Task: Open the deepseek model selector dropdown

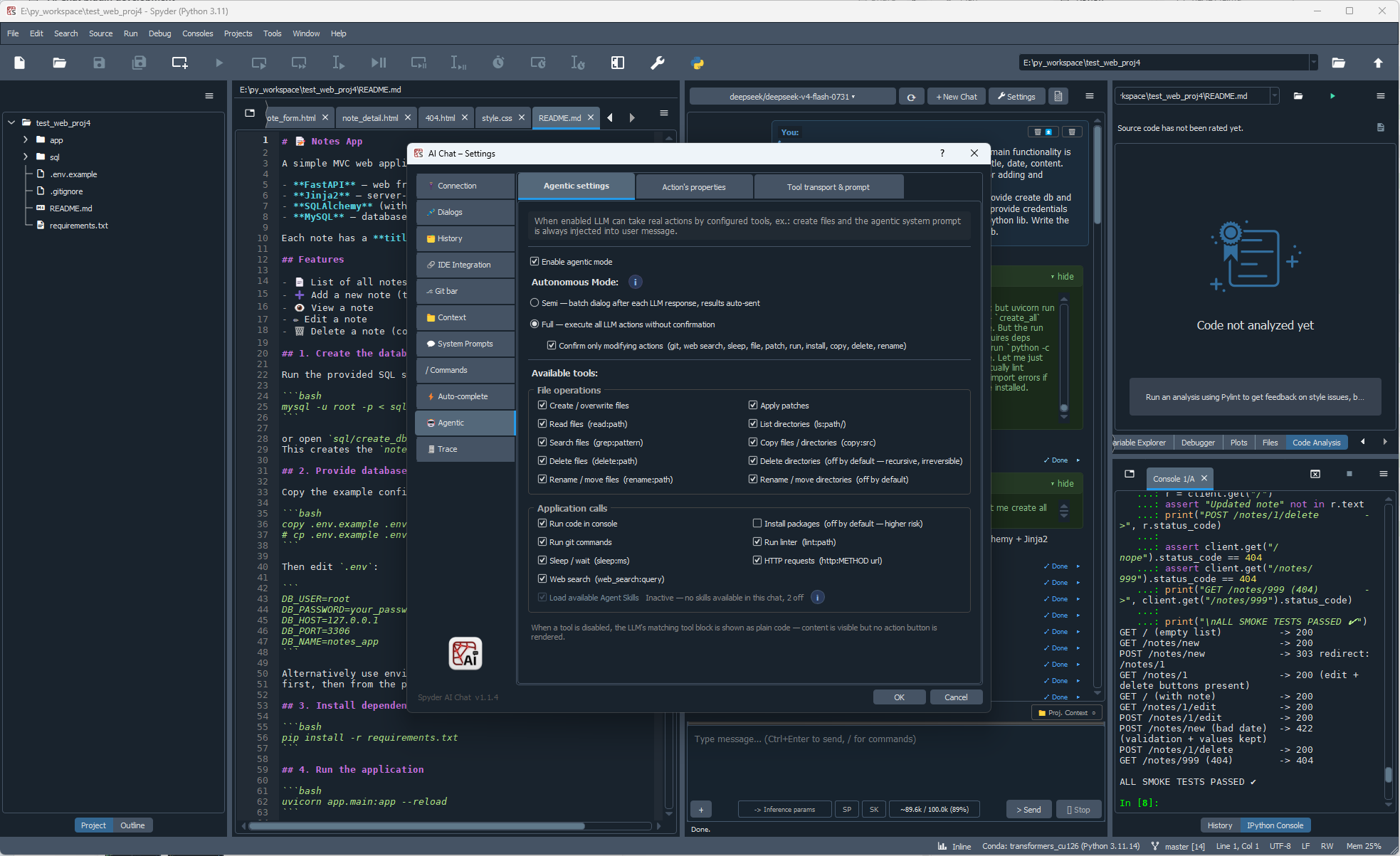Action: [792, 97]
